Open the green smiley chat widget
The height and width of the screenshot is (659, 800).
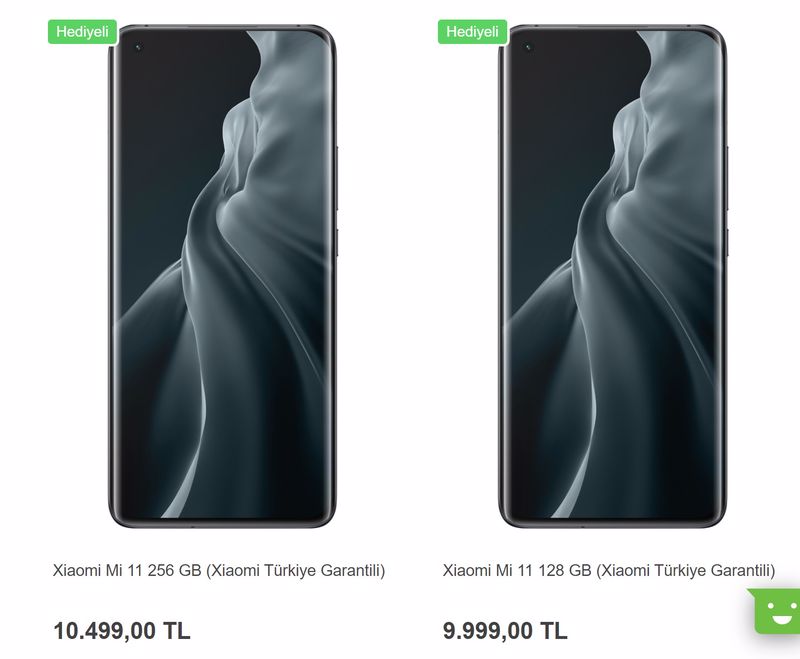[776, 611]
